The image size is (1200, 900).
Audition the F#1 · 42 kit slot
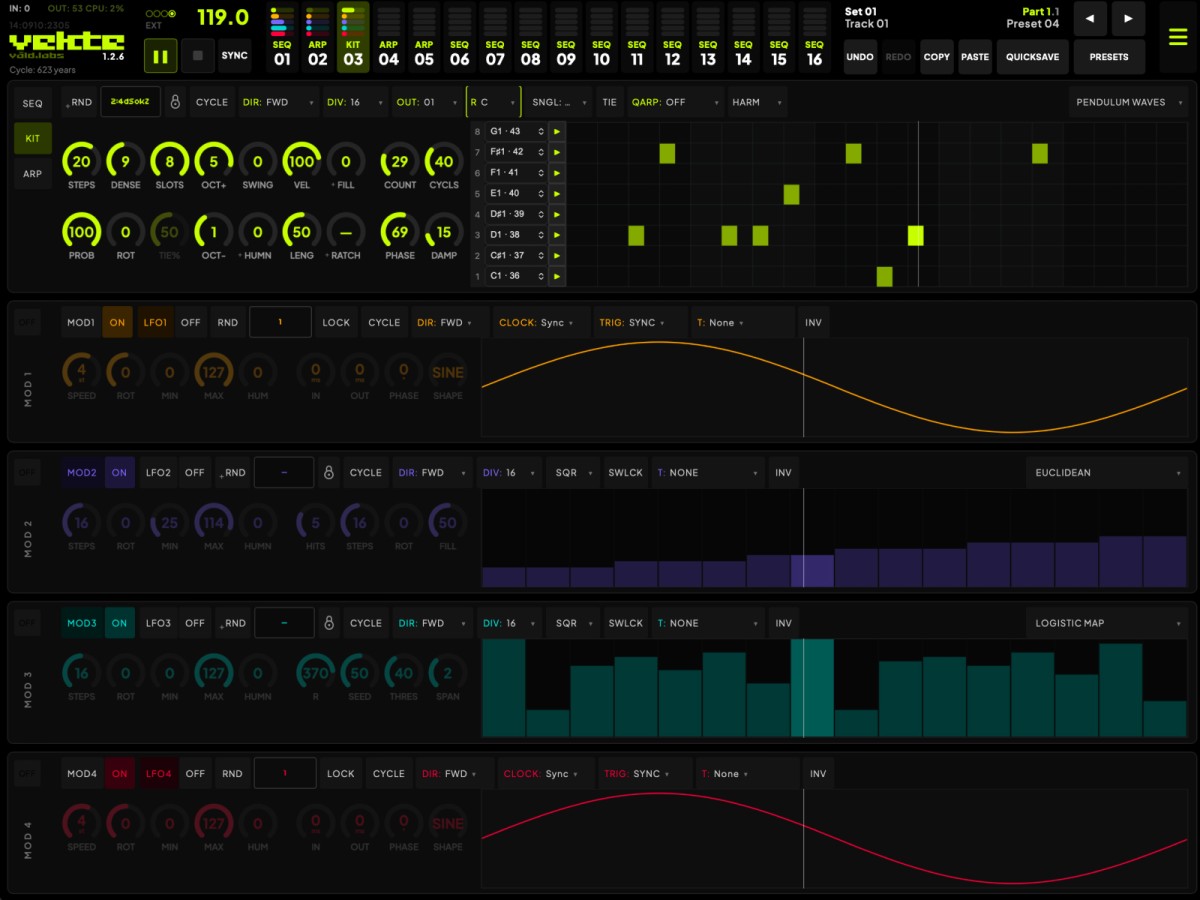click(557, 152)
